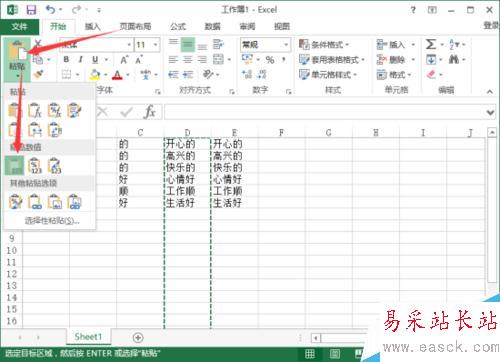Click the increase decimal icon
Screen dimensions: 500x362
(x=247, y=74)
